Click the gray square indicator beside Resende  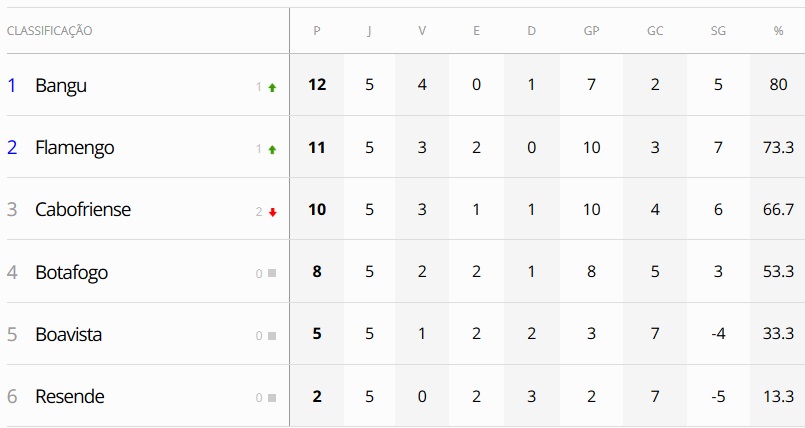coord(272,398)
